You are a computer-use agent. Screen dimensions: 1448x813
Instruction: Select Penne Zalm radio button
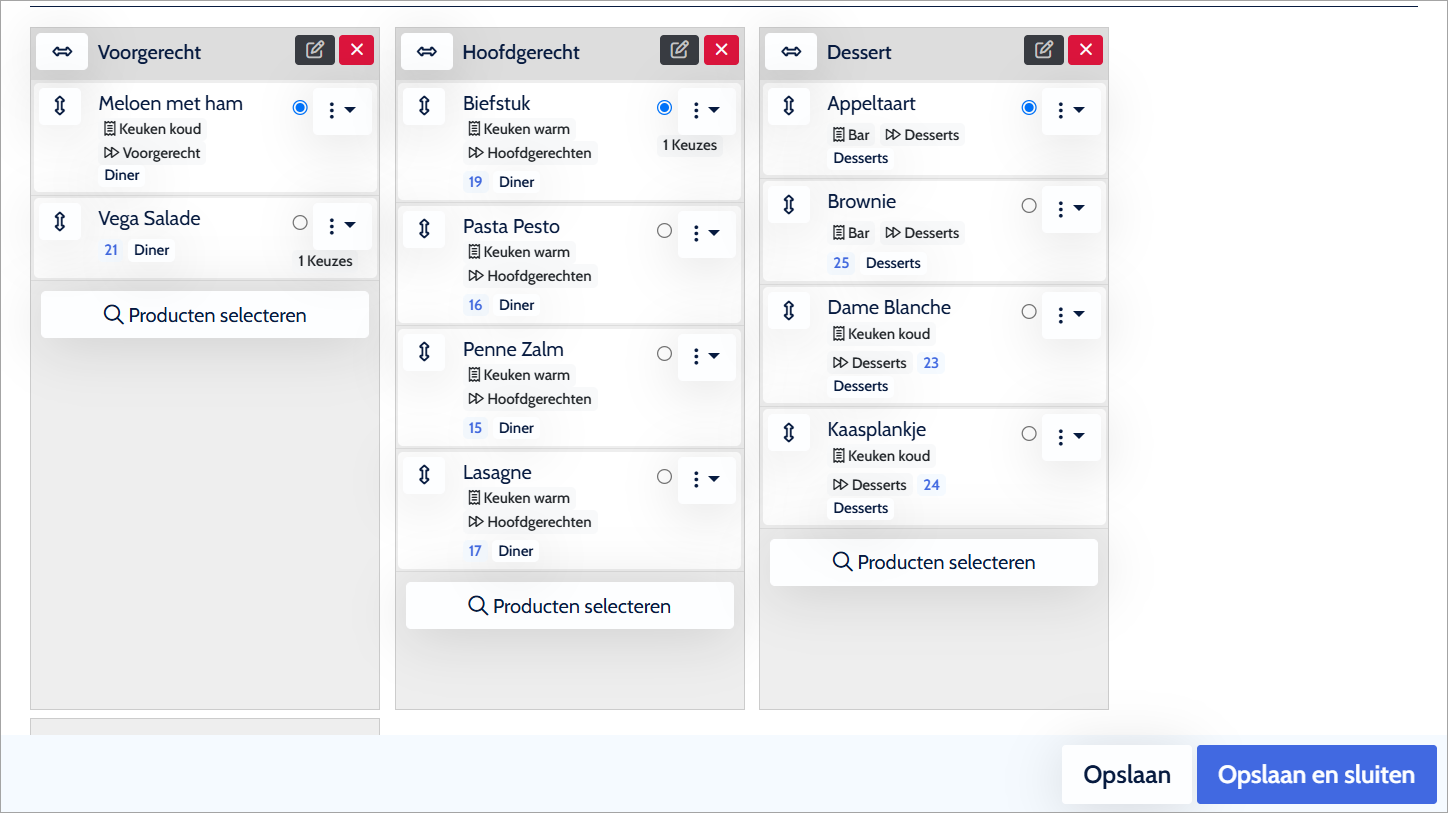[664, 353]
